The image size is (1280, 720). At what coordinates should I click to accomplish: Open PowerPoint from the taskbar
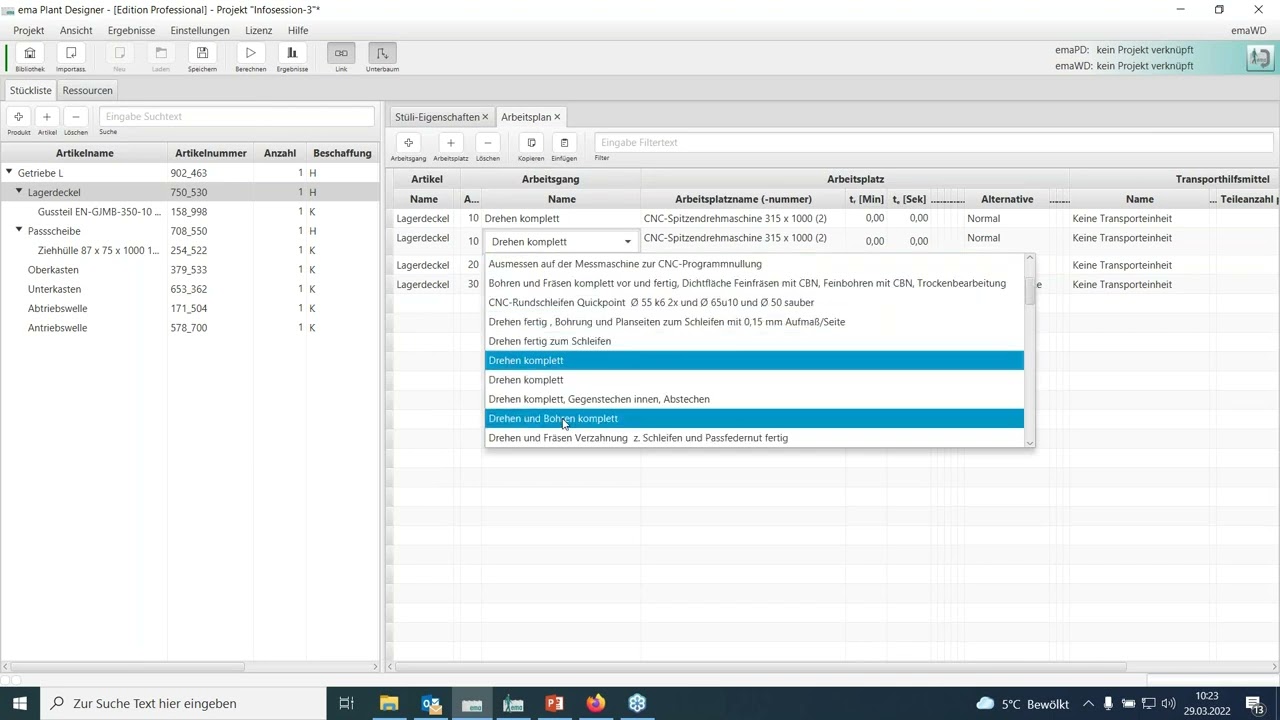pos(554,703)
